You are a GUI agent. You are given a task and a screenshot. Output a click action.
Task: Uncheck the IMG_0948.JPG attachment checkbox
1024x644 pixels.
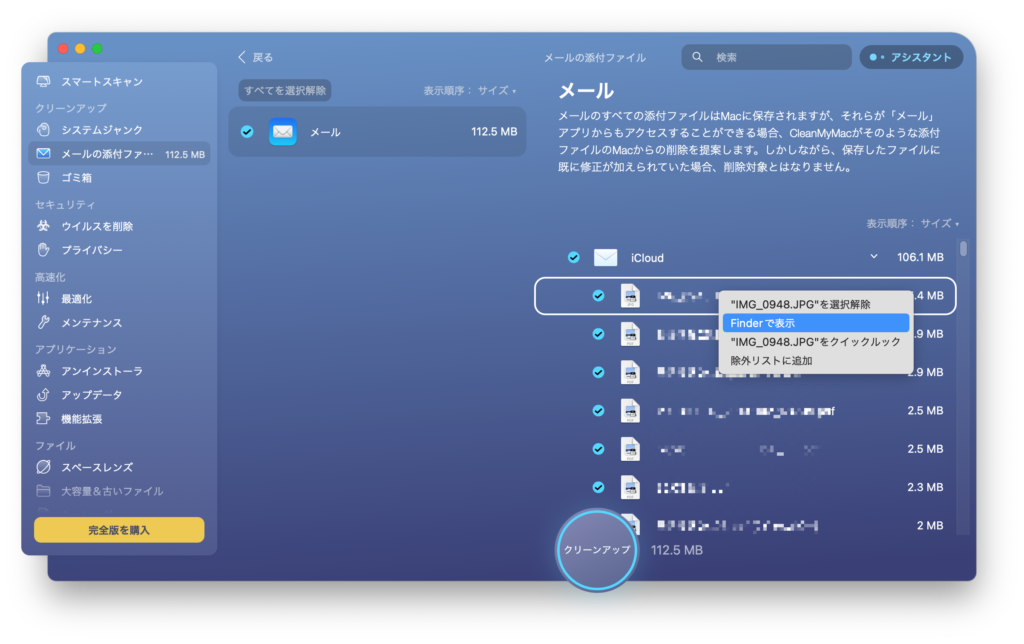598,296
